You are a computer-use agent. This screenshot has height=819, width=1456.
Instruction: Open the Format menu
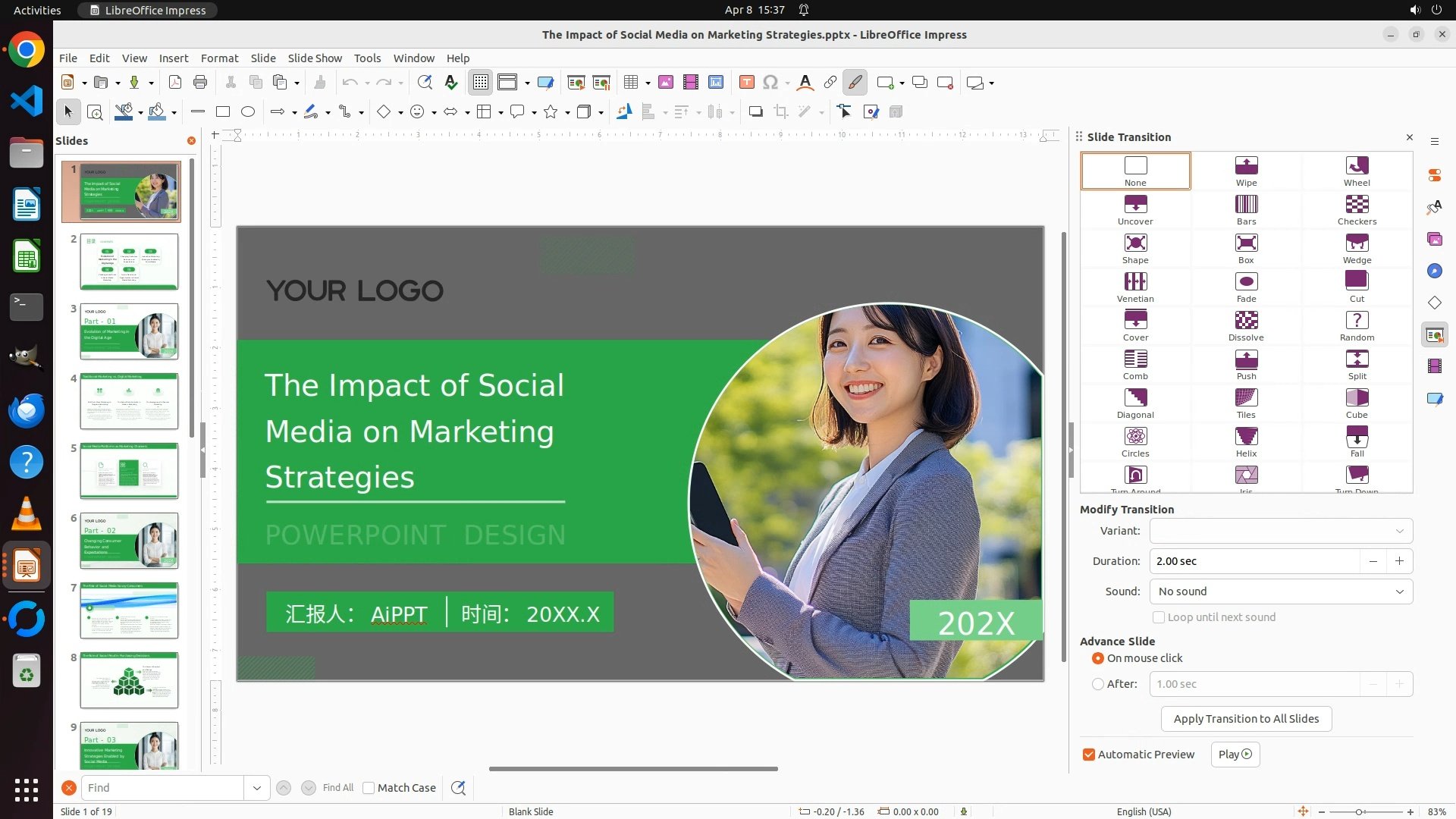219,58
